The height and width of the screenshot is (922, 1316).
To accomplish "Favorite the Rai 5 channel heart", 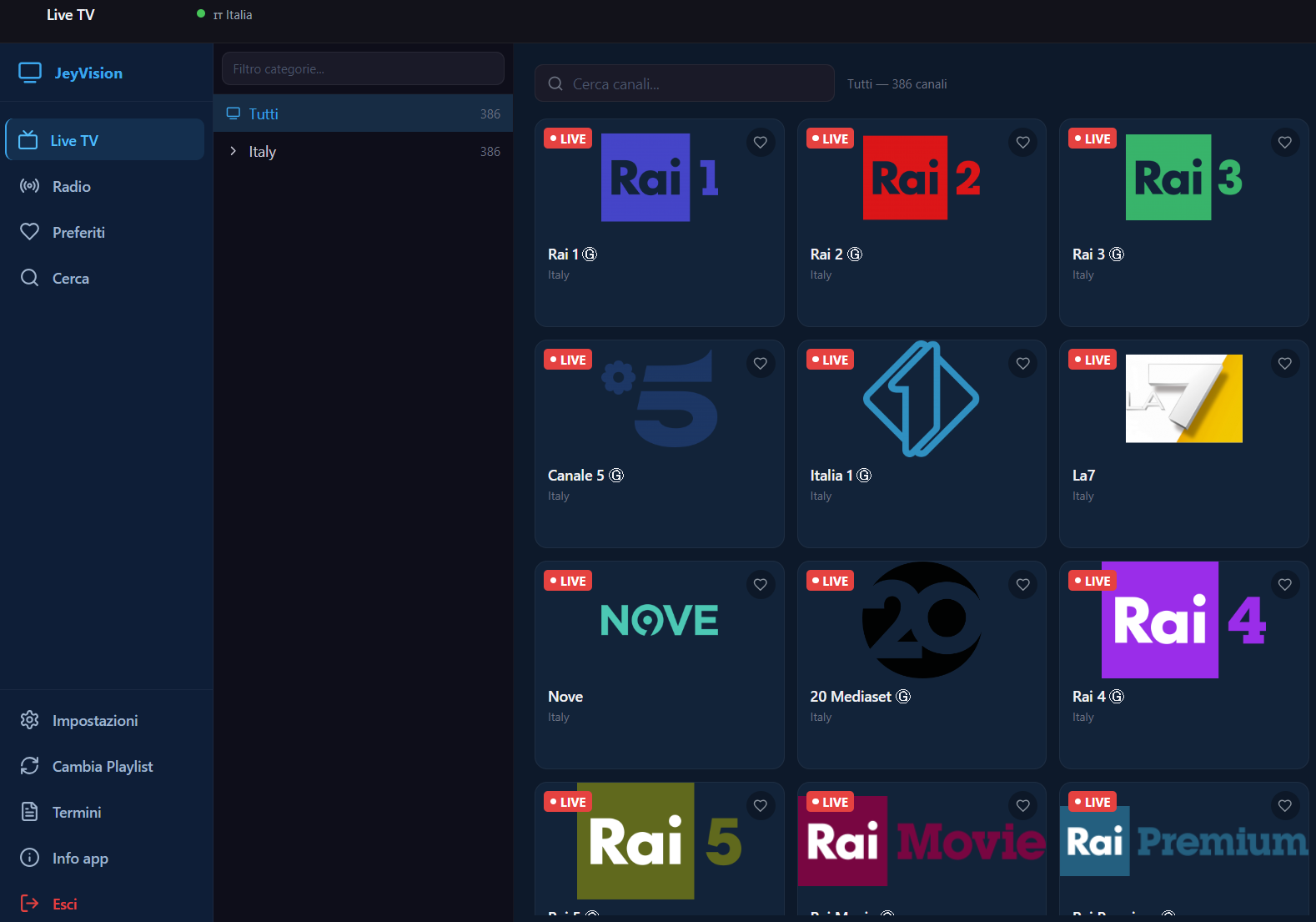I will click(761, 806).
